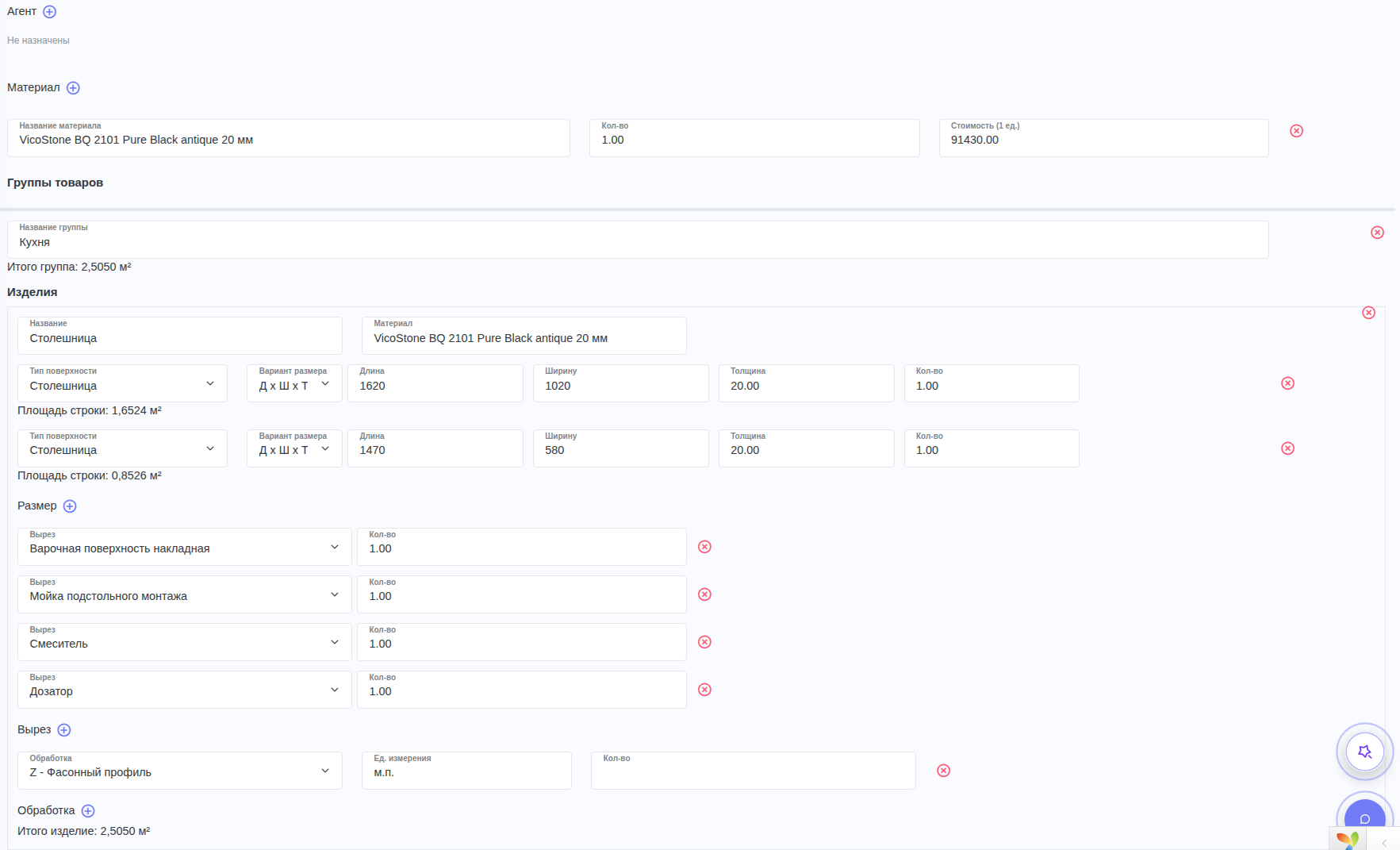Viewport: 1400px width, 850px height.
Task: Remove the Мойка подстольного монтажа cutout
Action: (704, 594)
